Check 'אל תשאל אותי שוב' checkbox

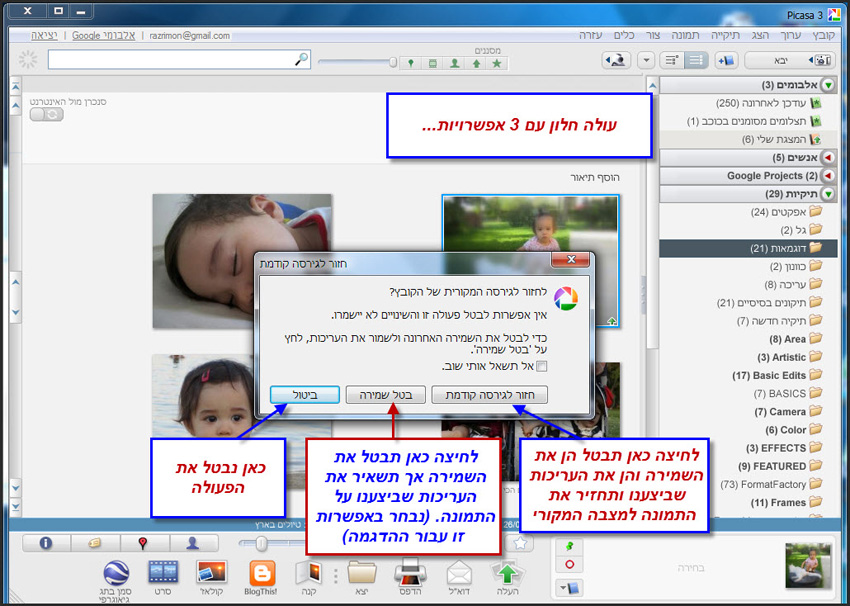tap(542, 366)
